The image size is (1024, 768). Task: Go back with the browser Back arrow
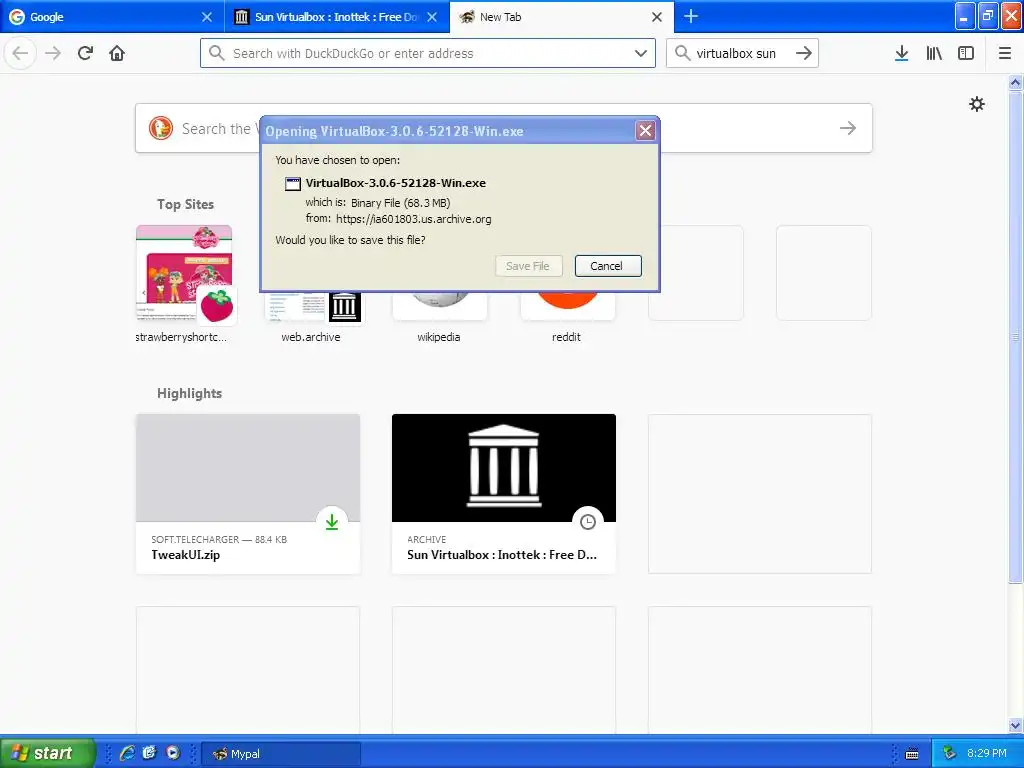[x=20, y=53]
